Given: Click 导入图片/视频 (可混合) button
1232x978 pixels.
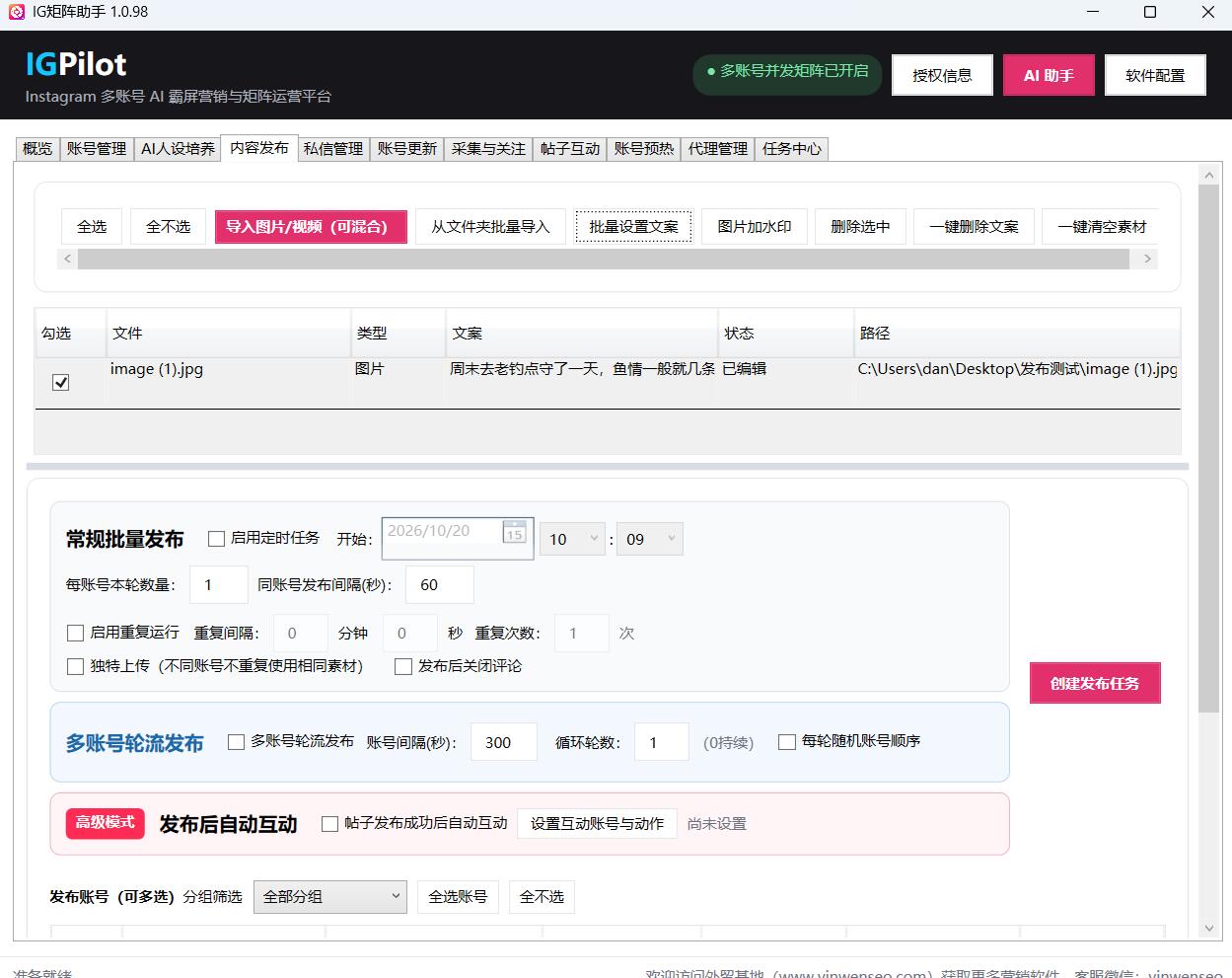Looking at the screenshot, I should [311, 226].
